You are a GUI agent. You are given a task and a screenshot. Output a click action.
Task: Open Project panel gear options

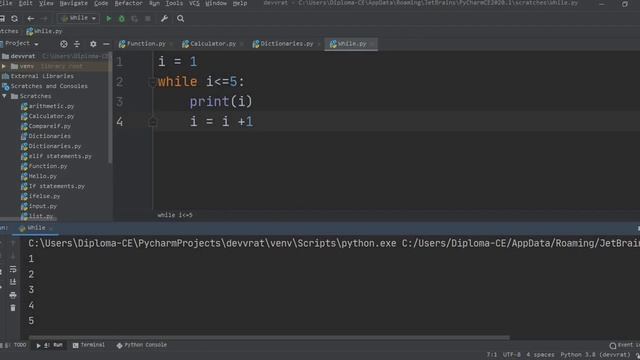(x=93, y=44)
